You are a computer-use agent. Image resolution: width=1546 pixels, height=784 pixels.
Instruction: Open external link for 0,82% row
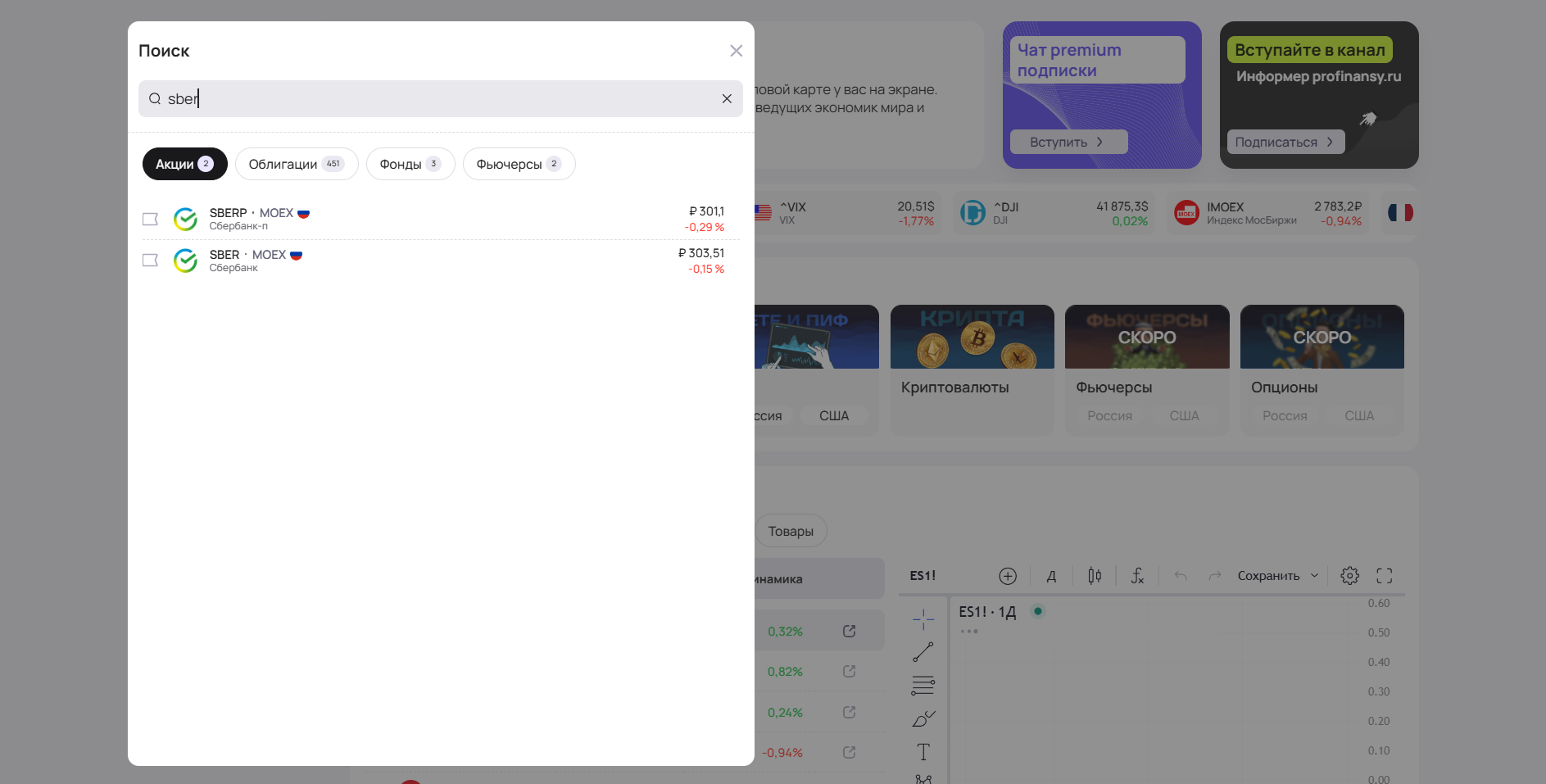point(850,671)
